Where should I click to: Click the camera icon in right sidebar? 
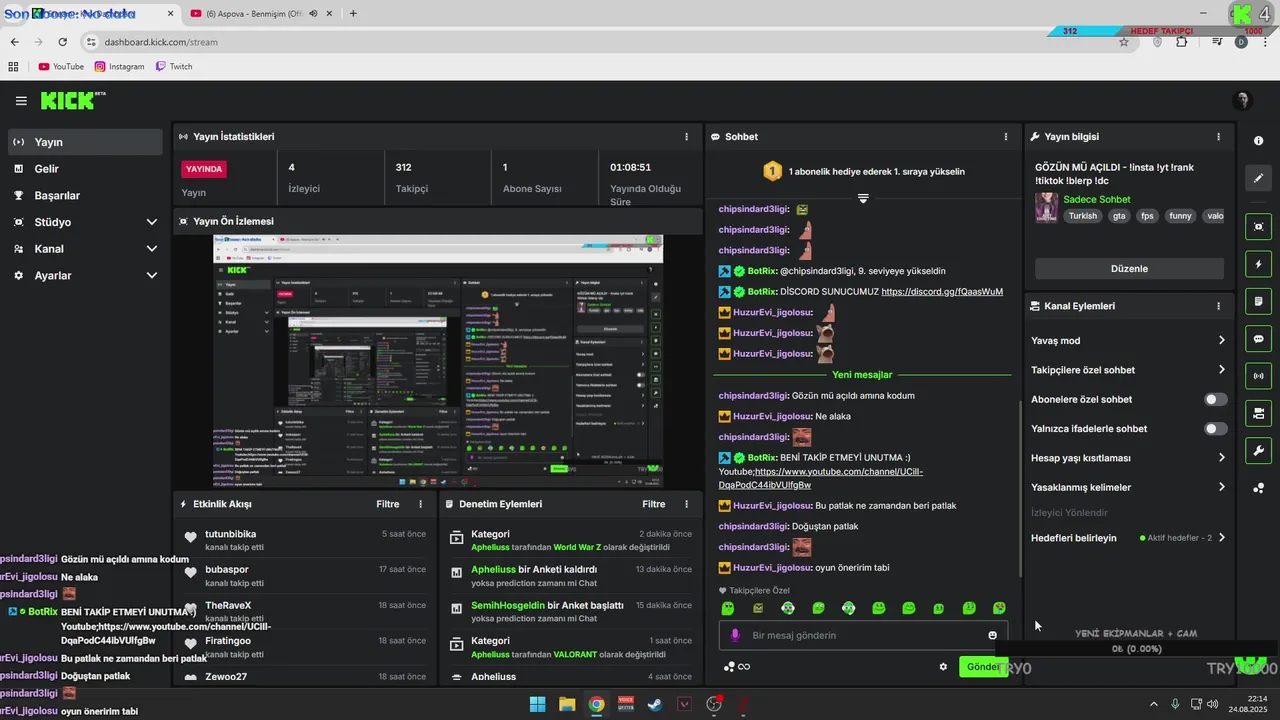click(x=1258, y=413)
